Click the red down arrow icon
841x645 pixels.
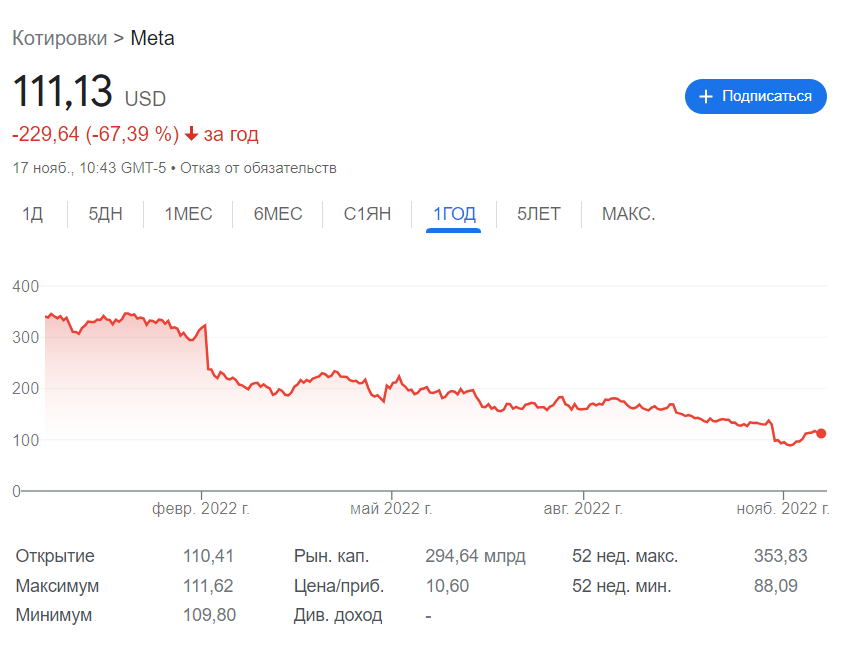[191, 134]
